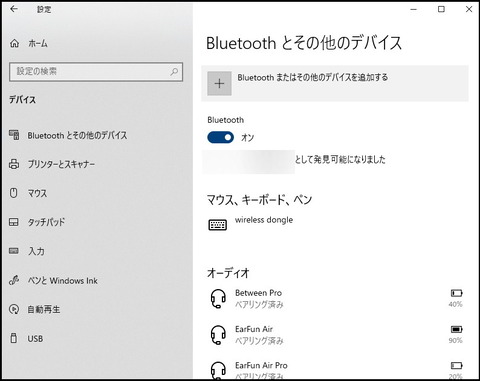Open the printer icon in sidebar
480x381 pixels.
pyautogui.click(x=14, y=164)
